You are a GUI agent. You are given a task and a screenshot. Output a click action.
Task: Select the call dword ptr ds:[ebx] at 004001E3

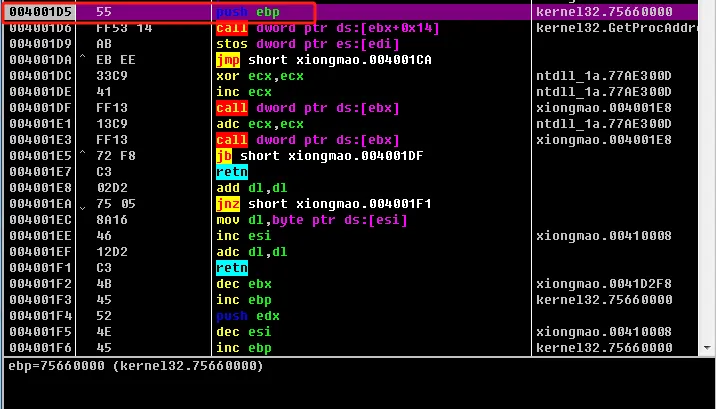pos(308,140)
